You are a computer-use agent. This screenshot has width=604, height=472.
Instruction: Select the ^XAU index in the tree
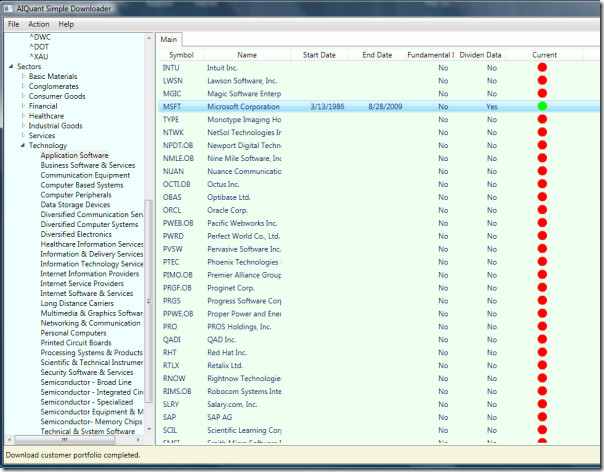point(39,57)
